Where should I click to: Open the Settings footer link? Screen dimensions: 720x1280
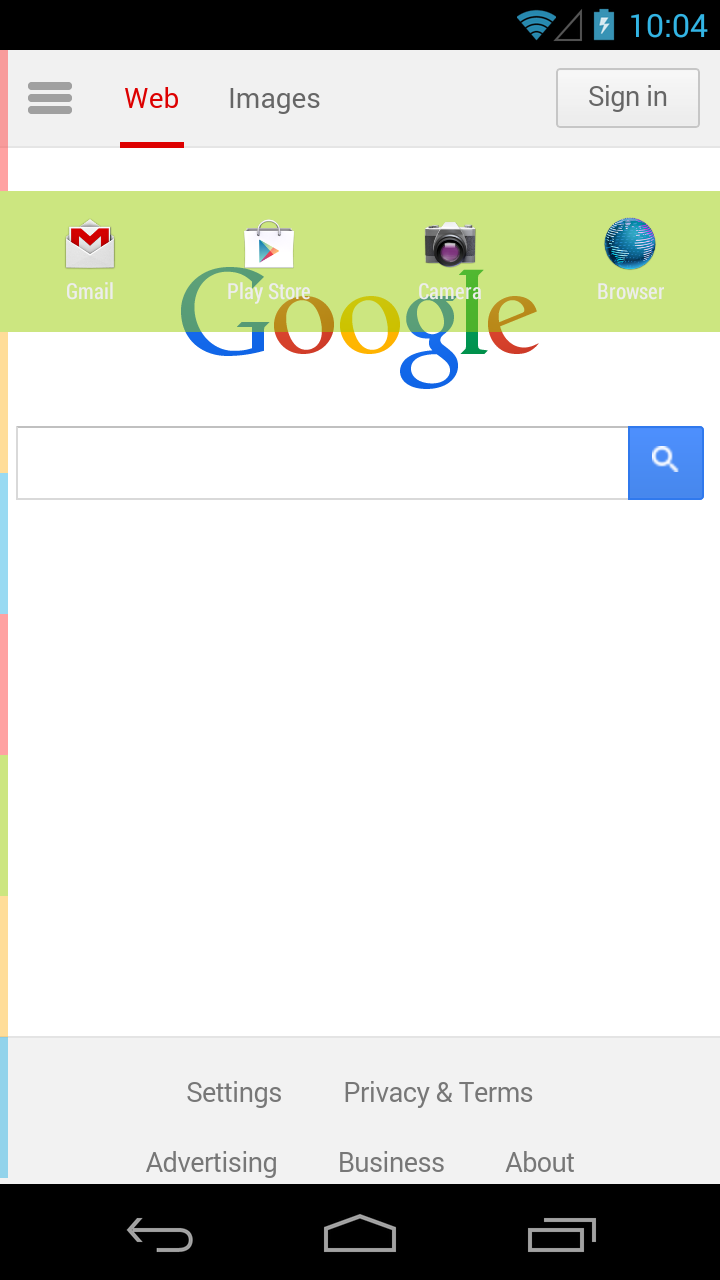tap(234, 1092)
